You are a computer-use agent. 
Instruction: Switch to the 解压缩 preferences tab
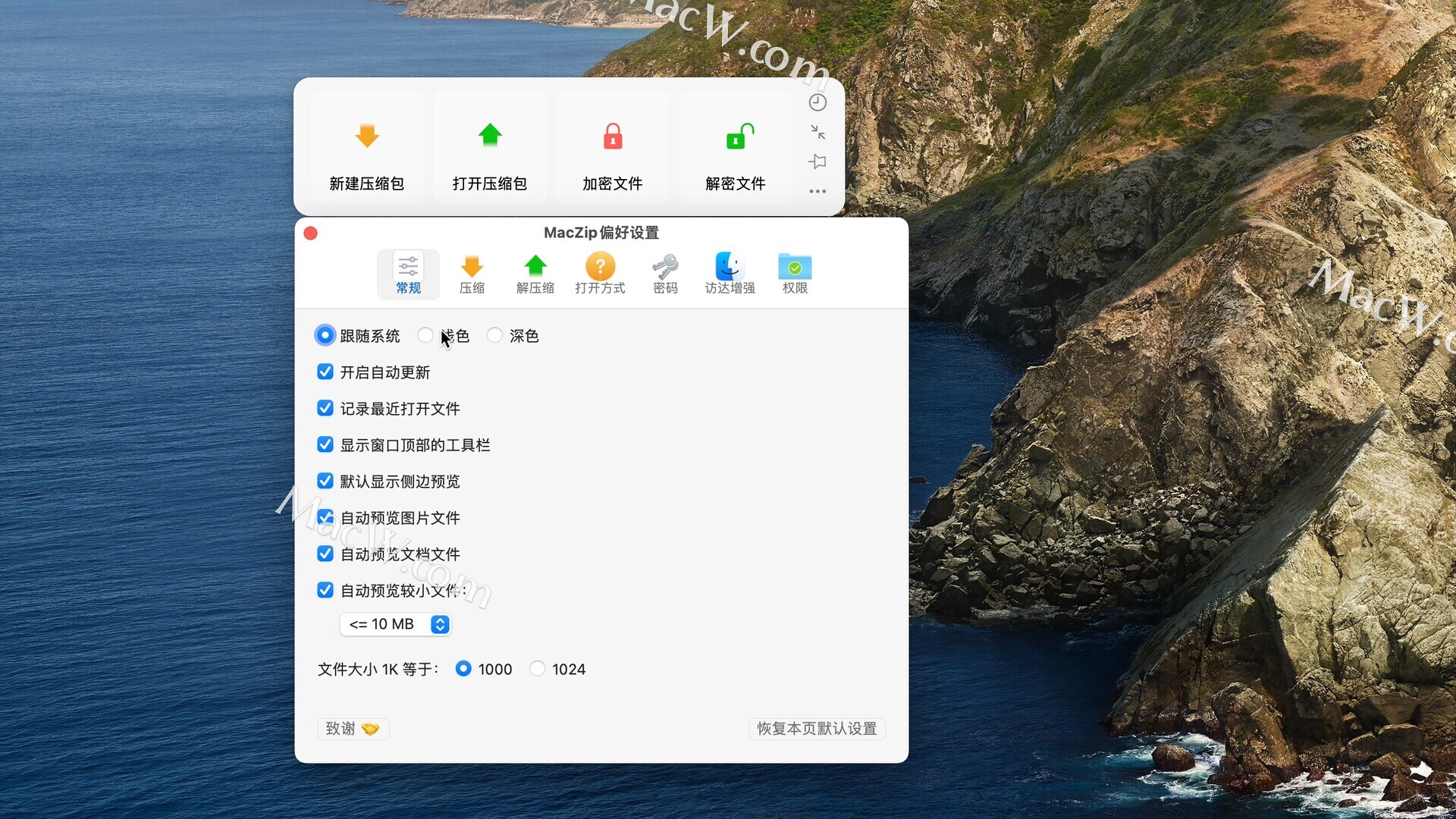click(x=535, y=274)
